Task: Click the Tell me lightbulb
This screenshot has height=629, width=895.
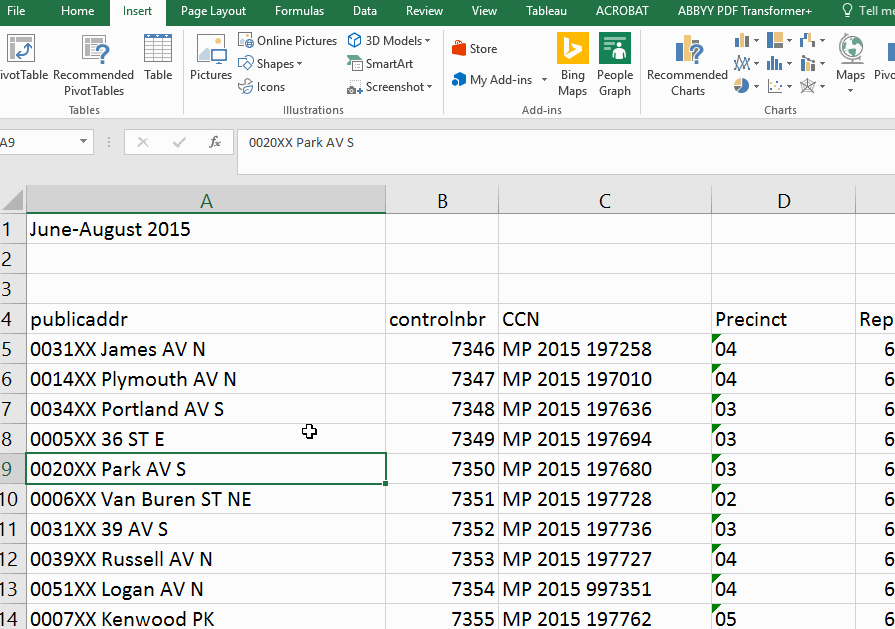Action: coord(847,10)
